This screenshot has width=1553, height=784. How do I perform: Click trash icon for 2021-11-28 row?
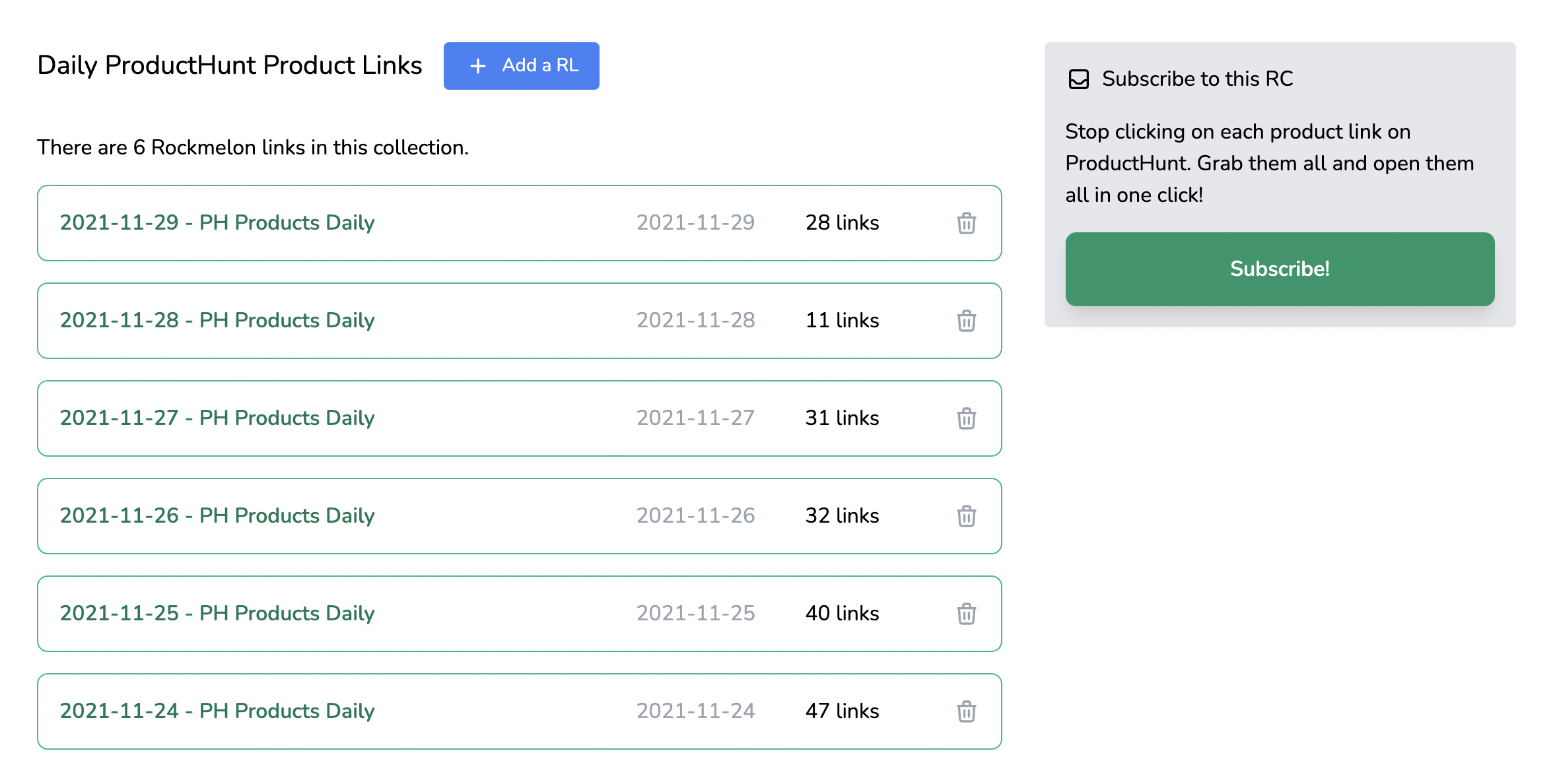pos(966,321)
